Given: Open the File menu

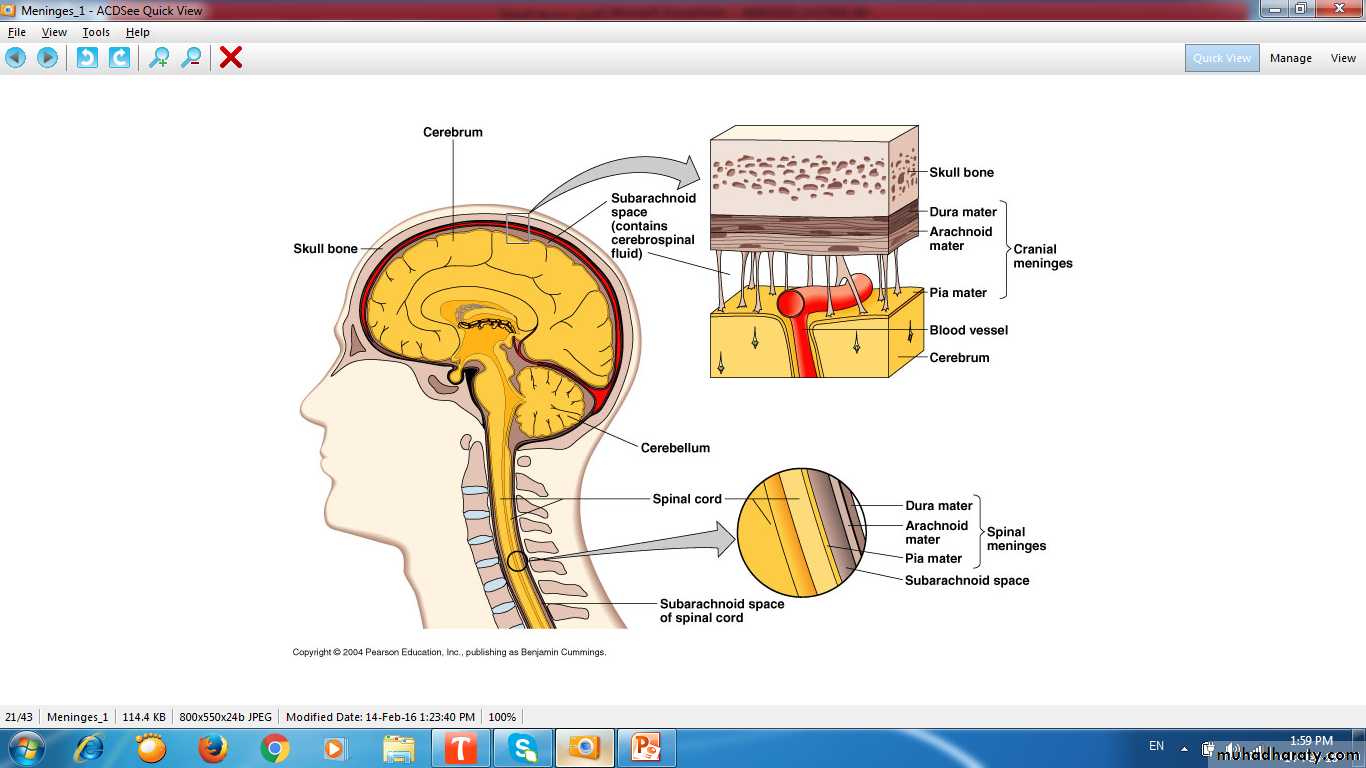Looking at the screenshot, I should pyautogui.click(x=17, y=32).
